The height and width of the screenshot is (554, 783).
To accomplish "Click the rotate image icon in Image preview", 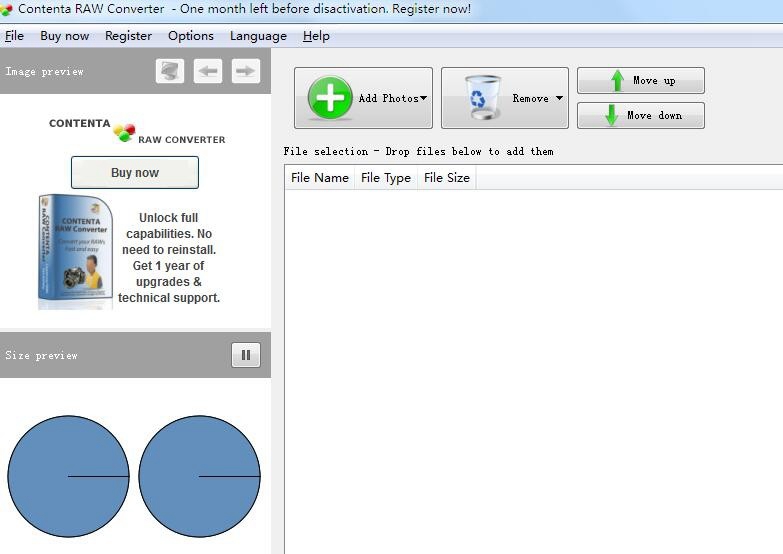I will [170, 71].
